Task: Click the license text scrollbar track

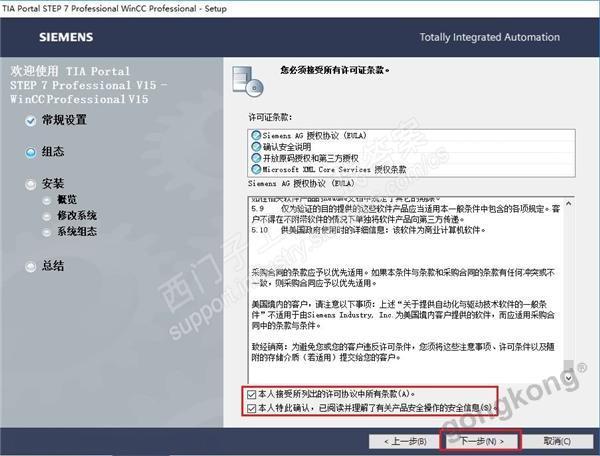Action: click(569, 283)
